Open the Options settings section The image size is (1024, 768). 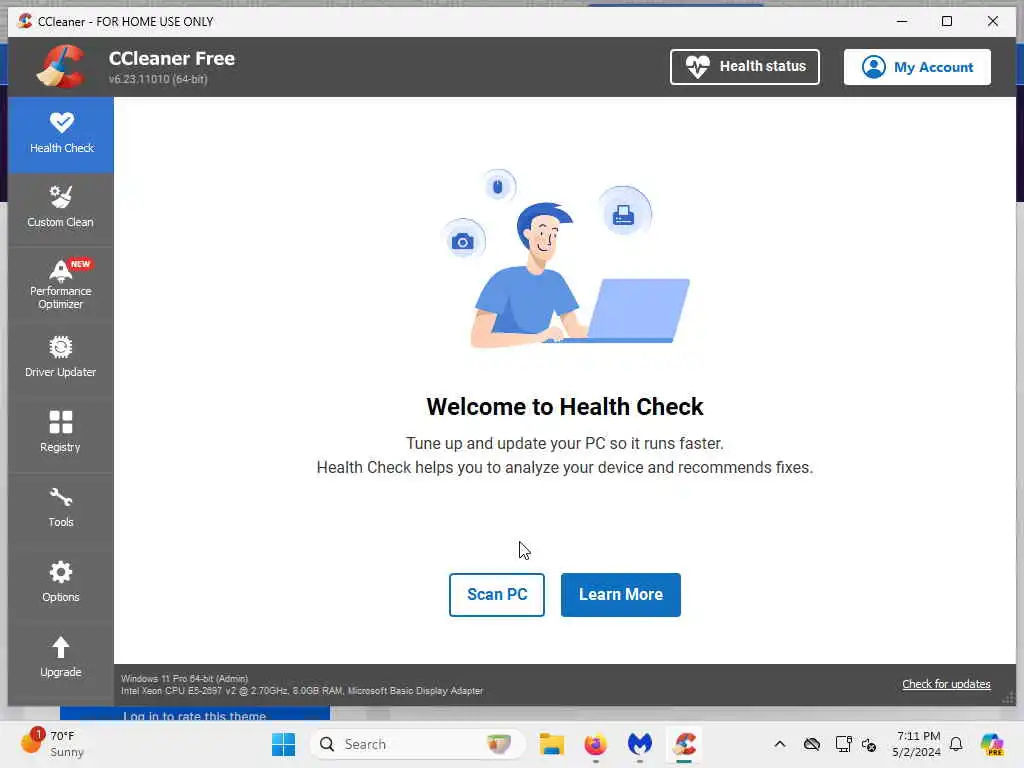(61, 581)
